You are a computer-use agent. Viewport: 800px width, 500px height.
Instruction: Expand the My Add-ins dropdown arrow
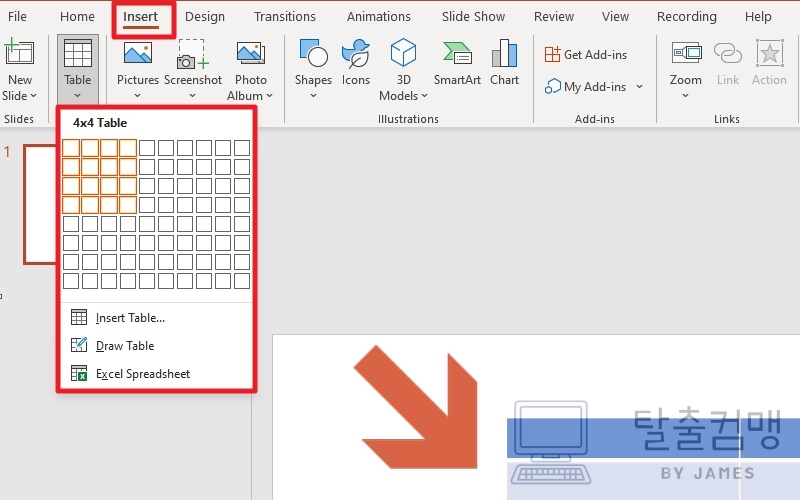639,87
